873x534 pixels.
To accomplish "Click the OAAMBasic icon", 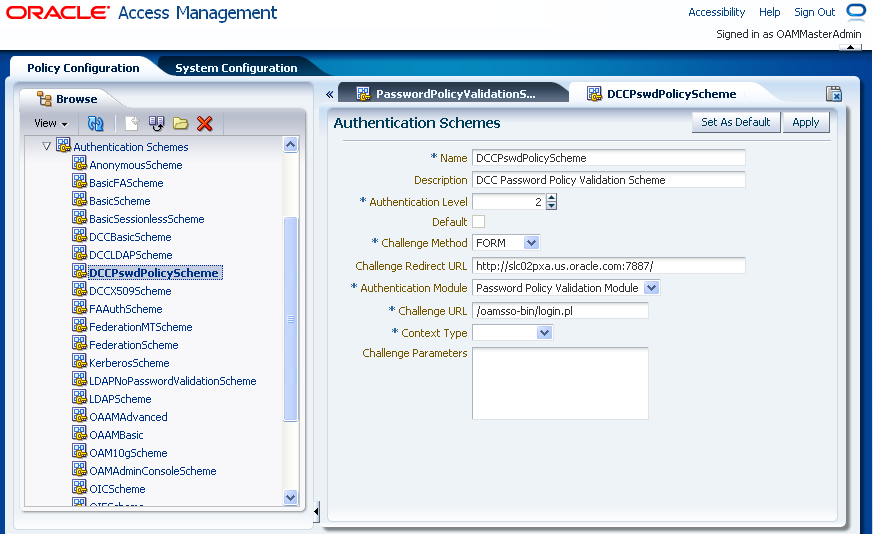I will pos(79,433).
